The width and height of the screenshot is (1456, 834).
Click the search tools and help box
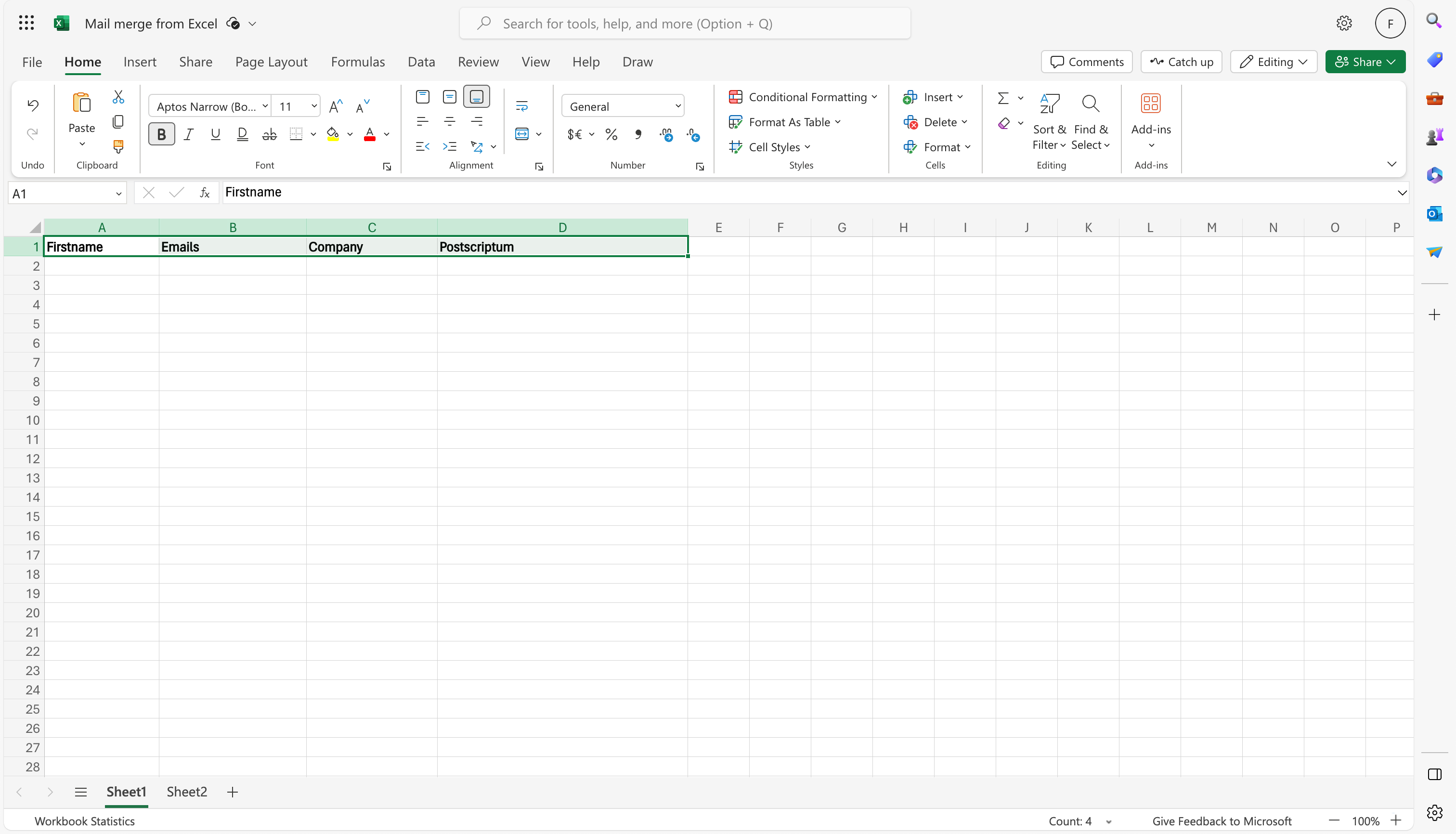pos(685,24)
